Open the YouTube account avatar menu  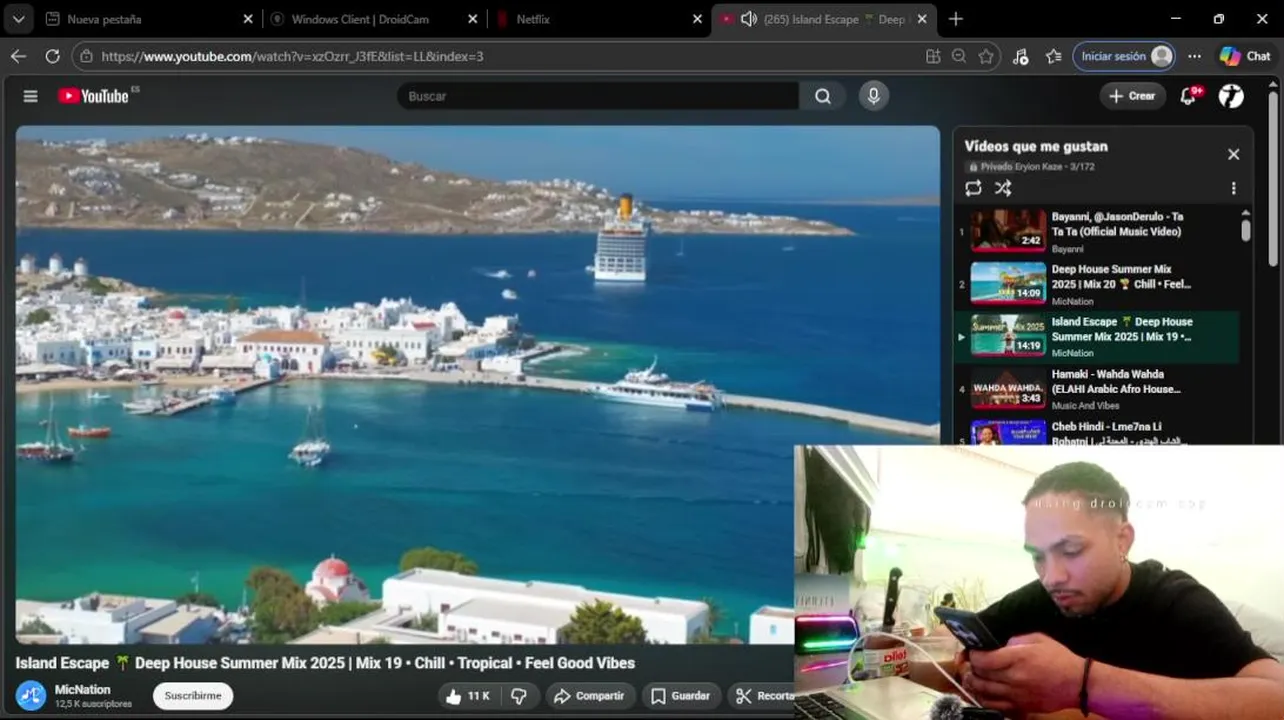[1231, 96]
